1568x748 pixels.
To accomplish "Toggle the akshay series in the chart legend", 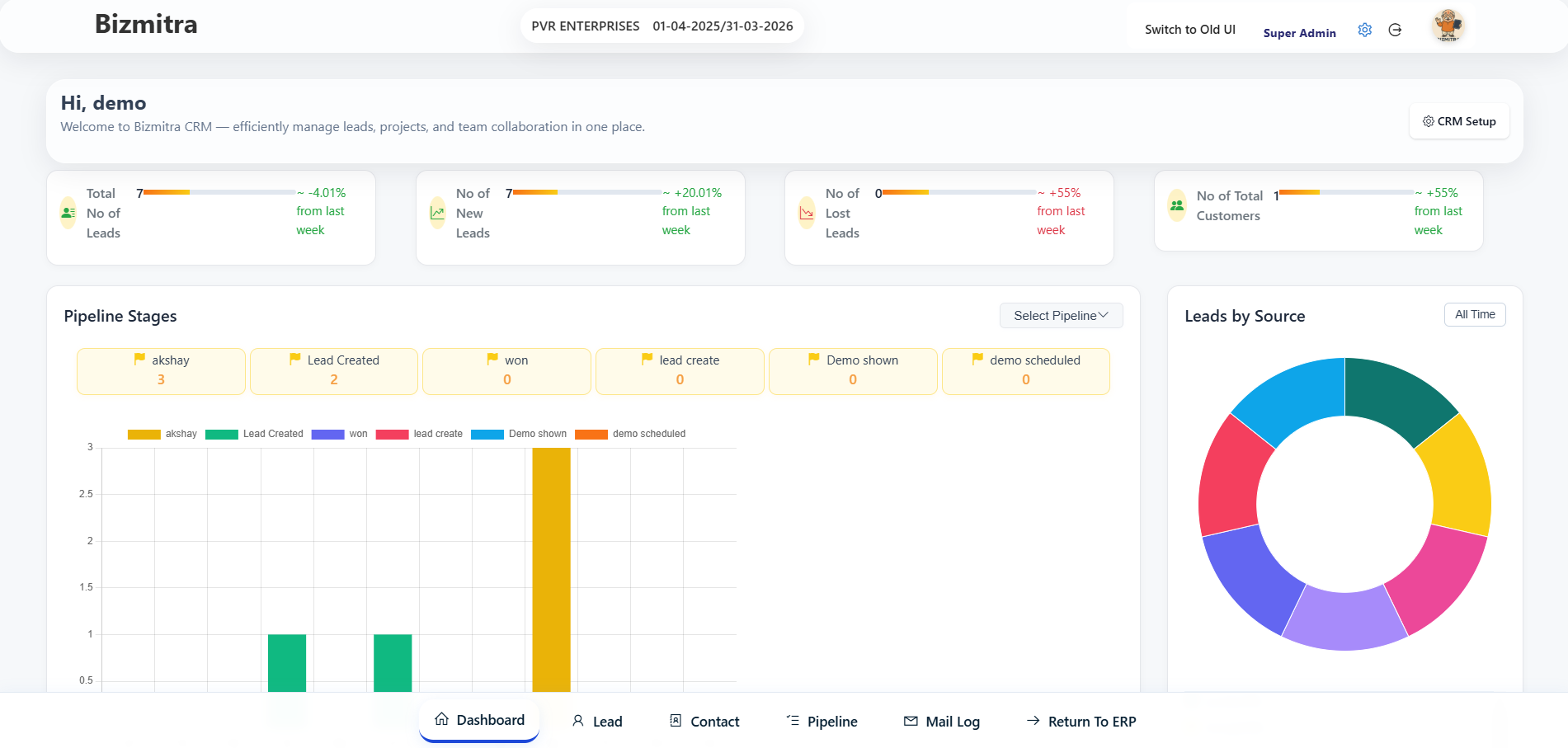I will pyautogui.click(x=162, y=433).
